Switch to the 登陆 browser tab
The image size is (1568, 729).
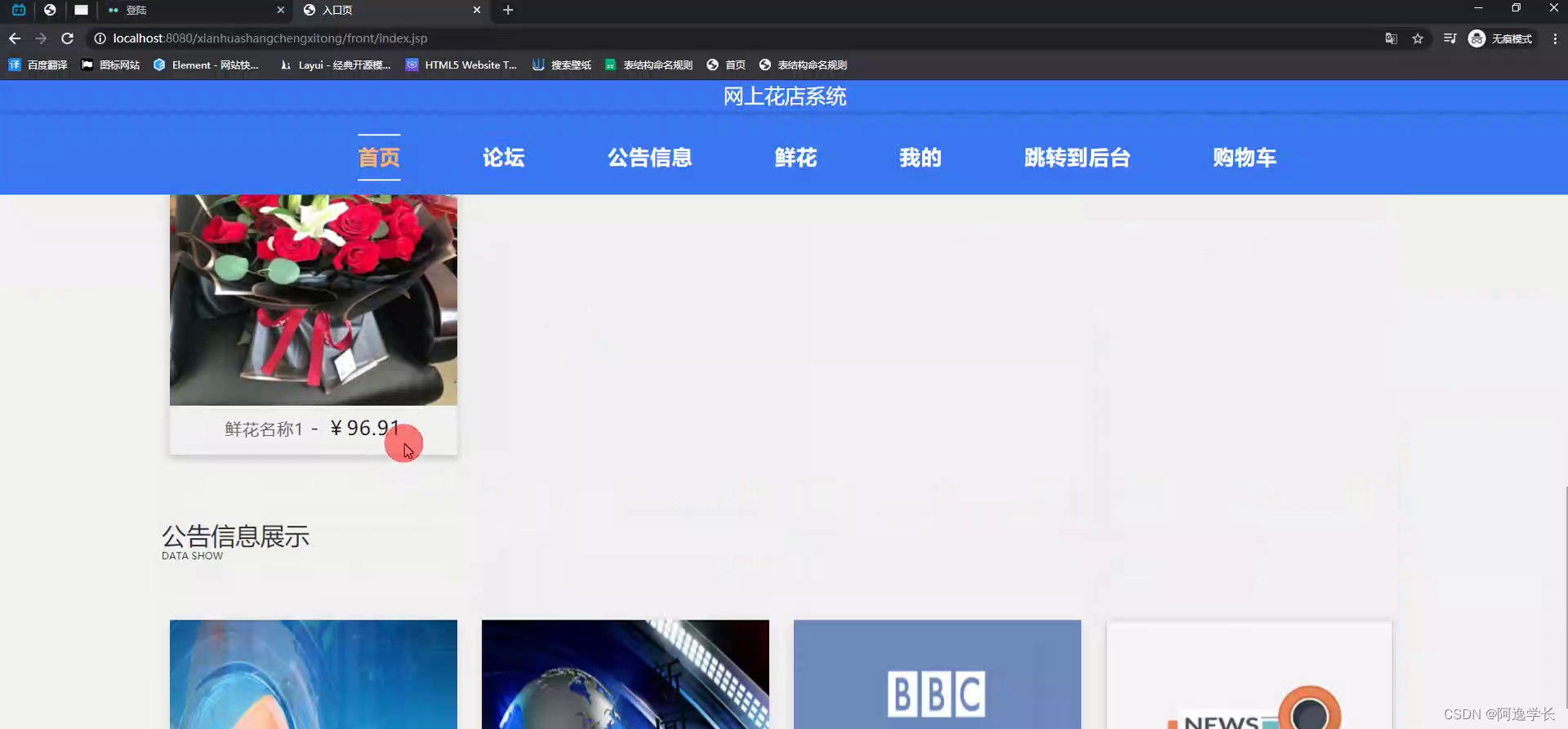coord(196,10)
